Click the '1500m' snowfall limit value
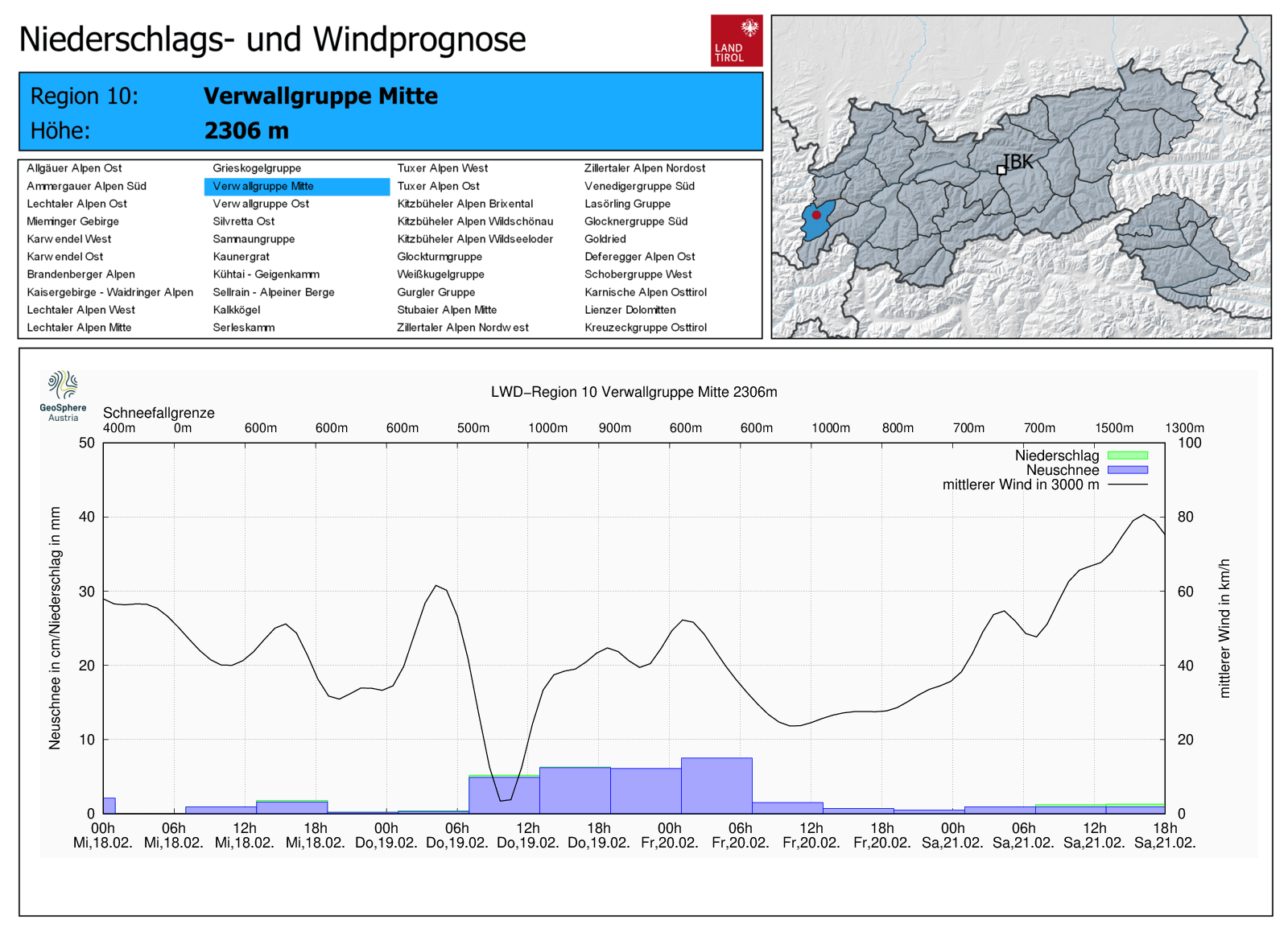Screen dimensions: 1288x928 1114,428
